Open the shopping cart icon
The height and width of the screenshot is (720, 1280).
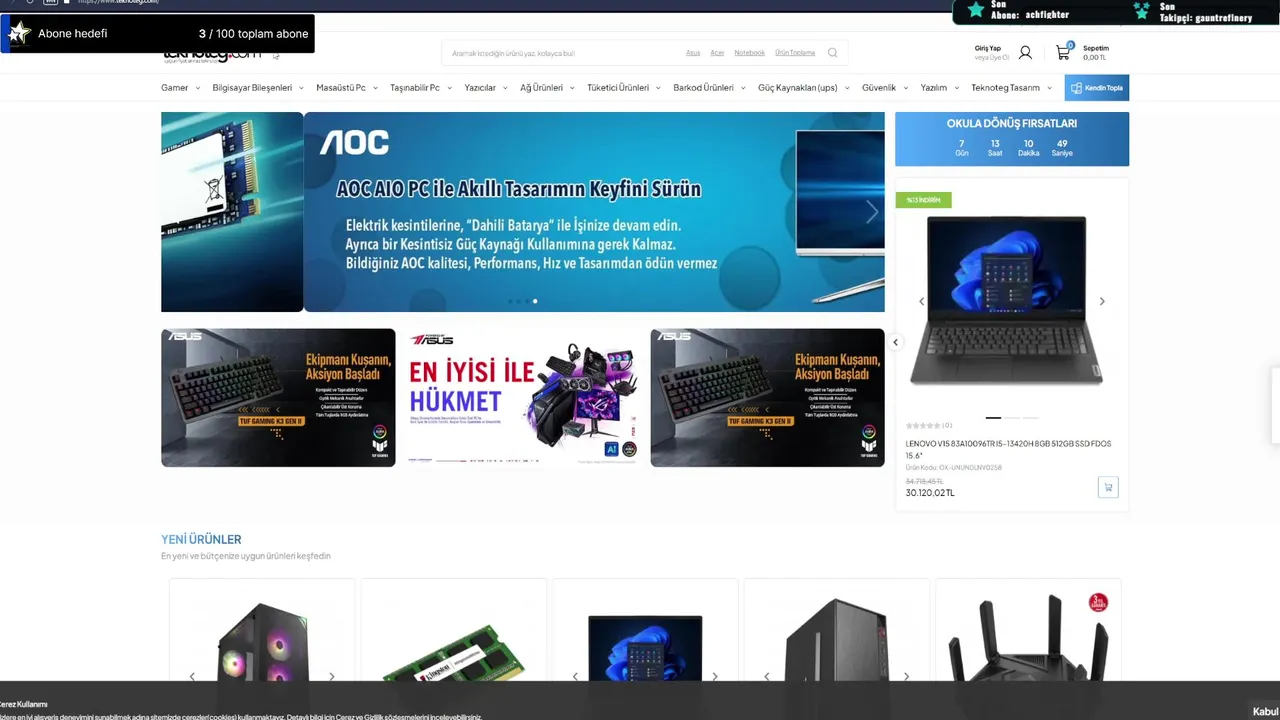coord(1063,52)
